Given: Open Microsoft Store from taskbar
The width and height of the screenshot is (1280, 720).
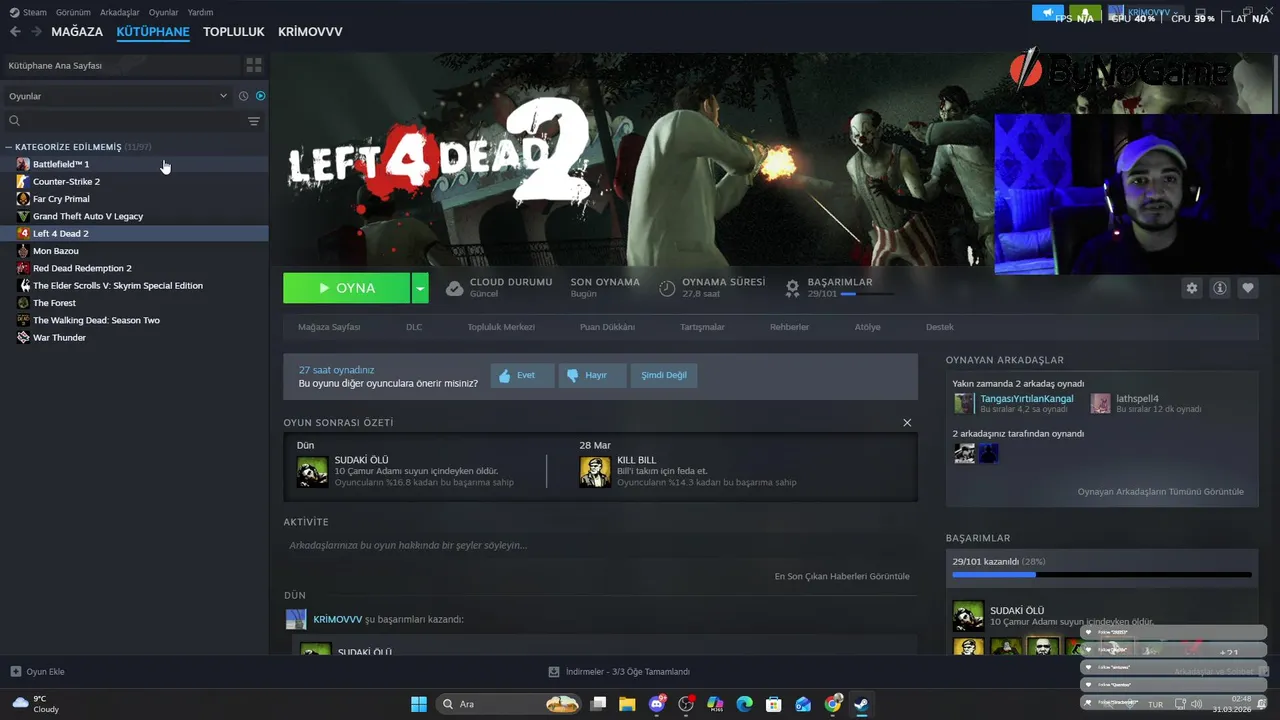Looking at the screenshot, I should (x=774, y=704).
